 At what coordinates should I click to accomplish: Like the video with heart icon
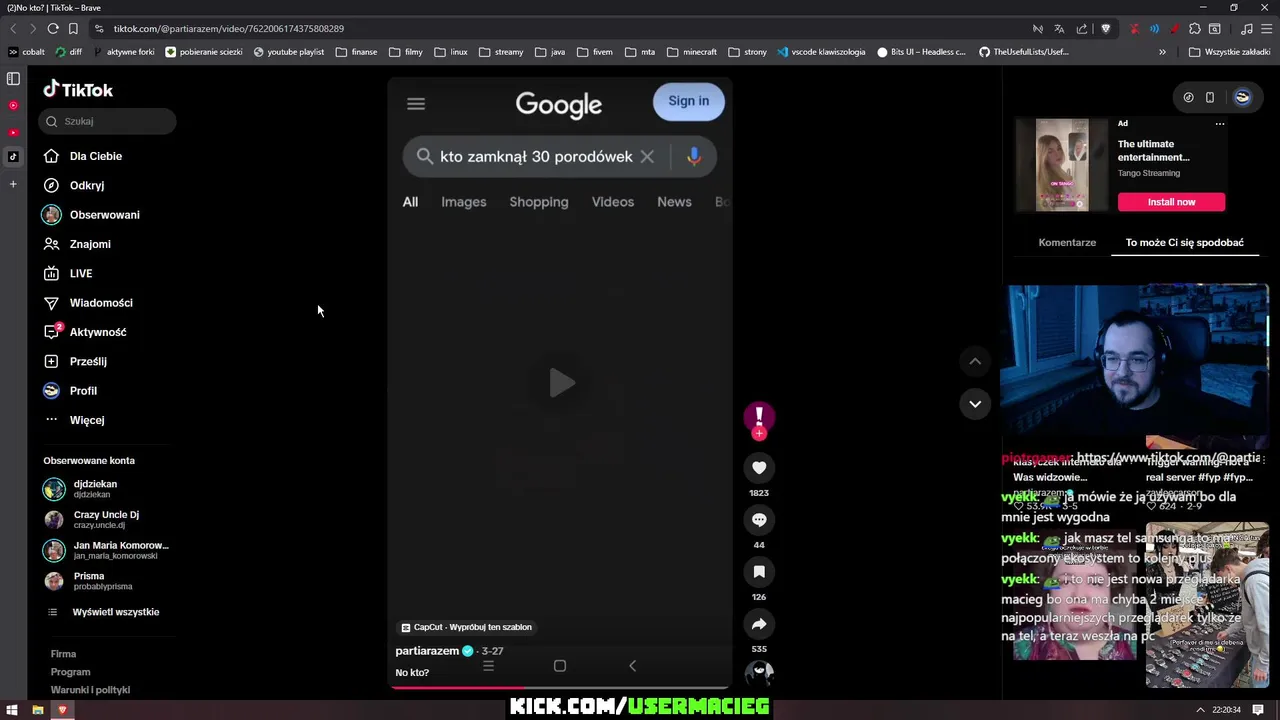[x=759, y=467]
